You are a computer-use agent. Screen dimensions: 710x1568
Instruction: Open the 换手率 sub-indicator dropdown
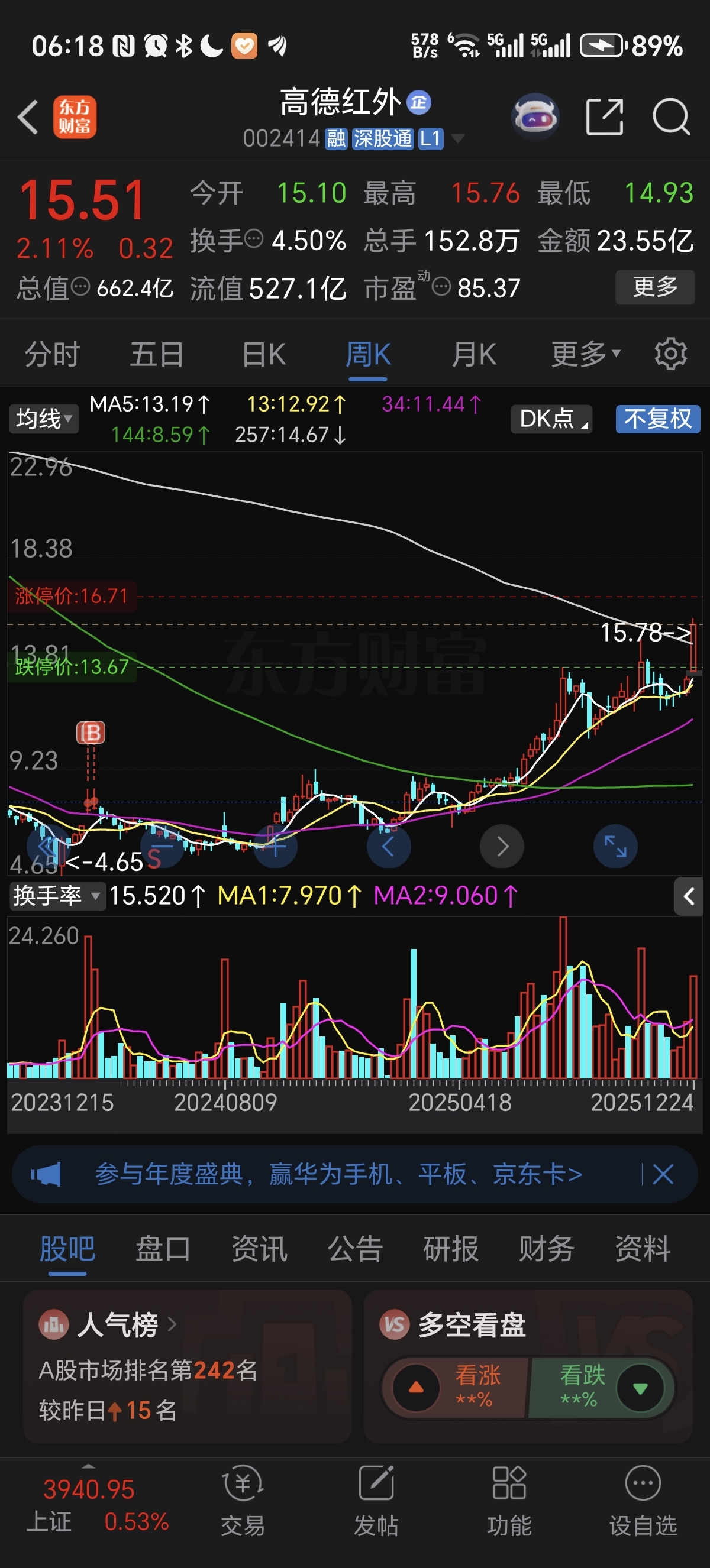pyautogui.click(x=57, y=896)
